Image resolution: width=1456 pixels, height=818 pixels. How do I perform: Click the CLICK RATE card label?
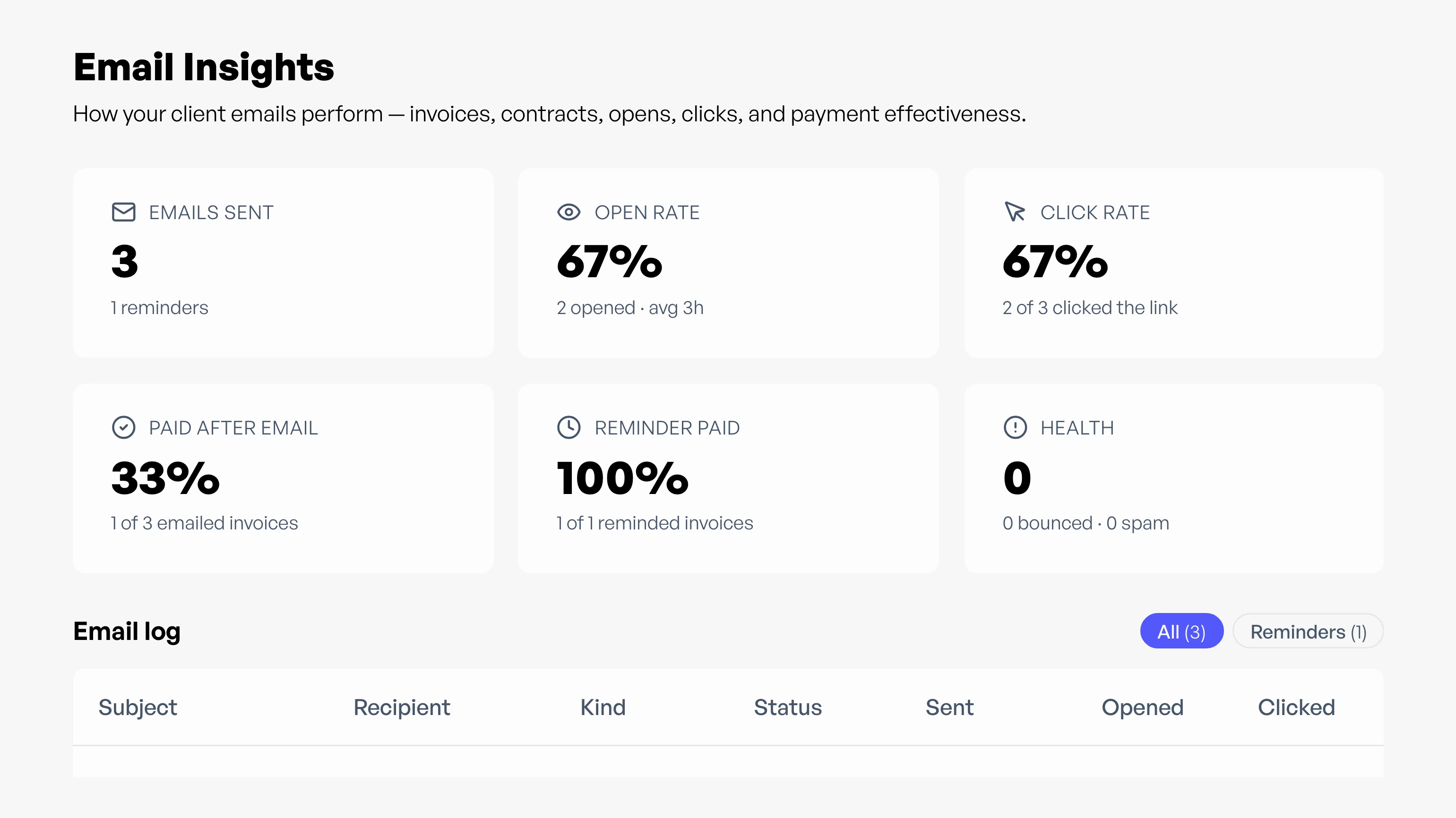pyautogui.click(x=1095, y=213)
